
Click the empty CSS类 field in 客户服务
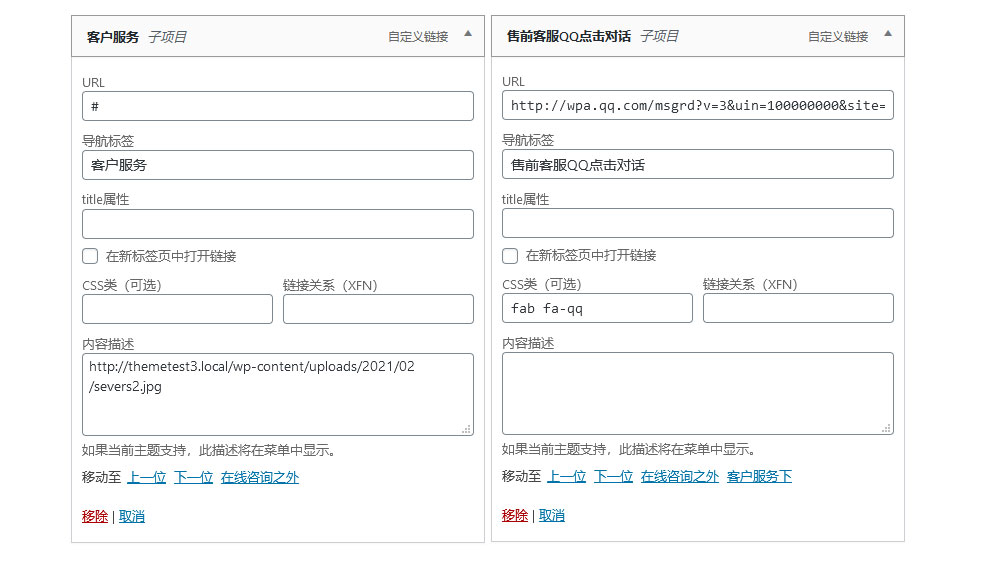point(177,309)
